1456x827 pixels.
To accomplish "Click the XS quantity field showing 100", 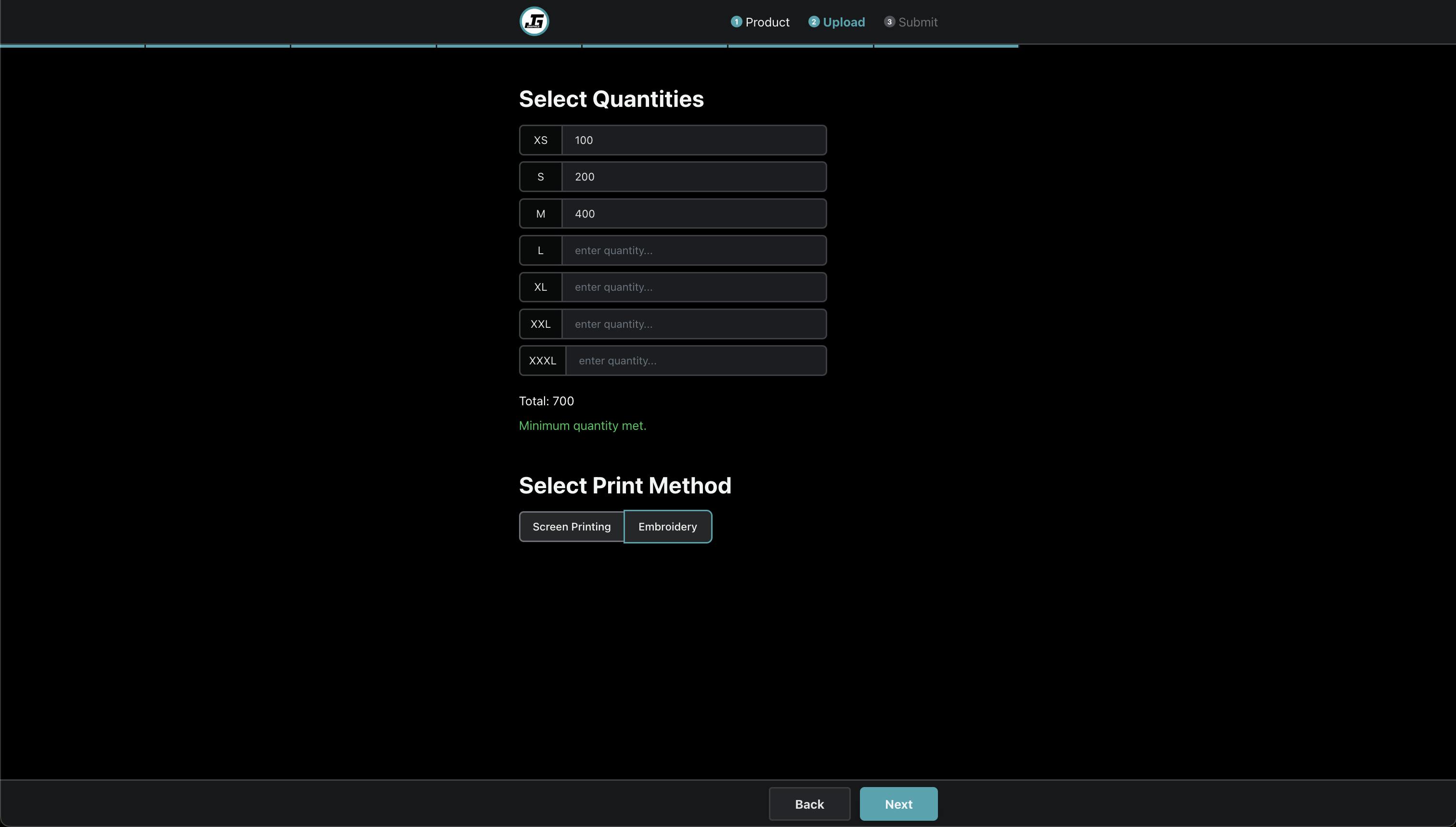I will coord(694,140).
